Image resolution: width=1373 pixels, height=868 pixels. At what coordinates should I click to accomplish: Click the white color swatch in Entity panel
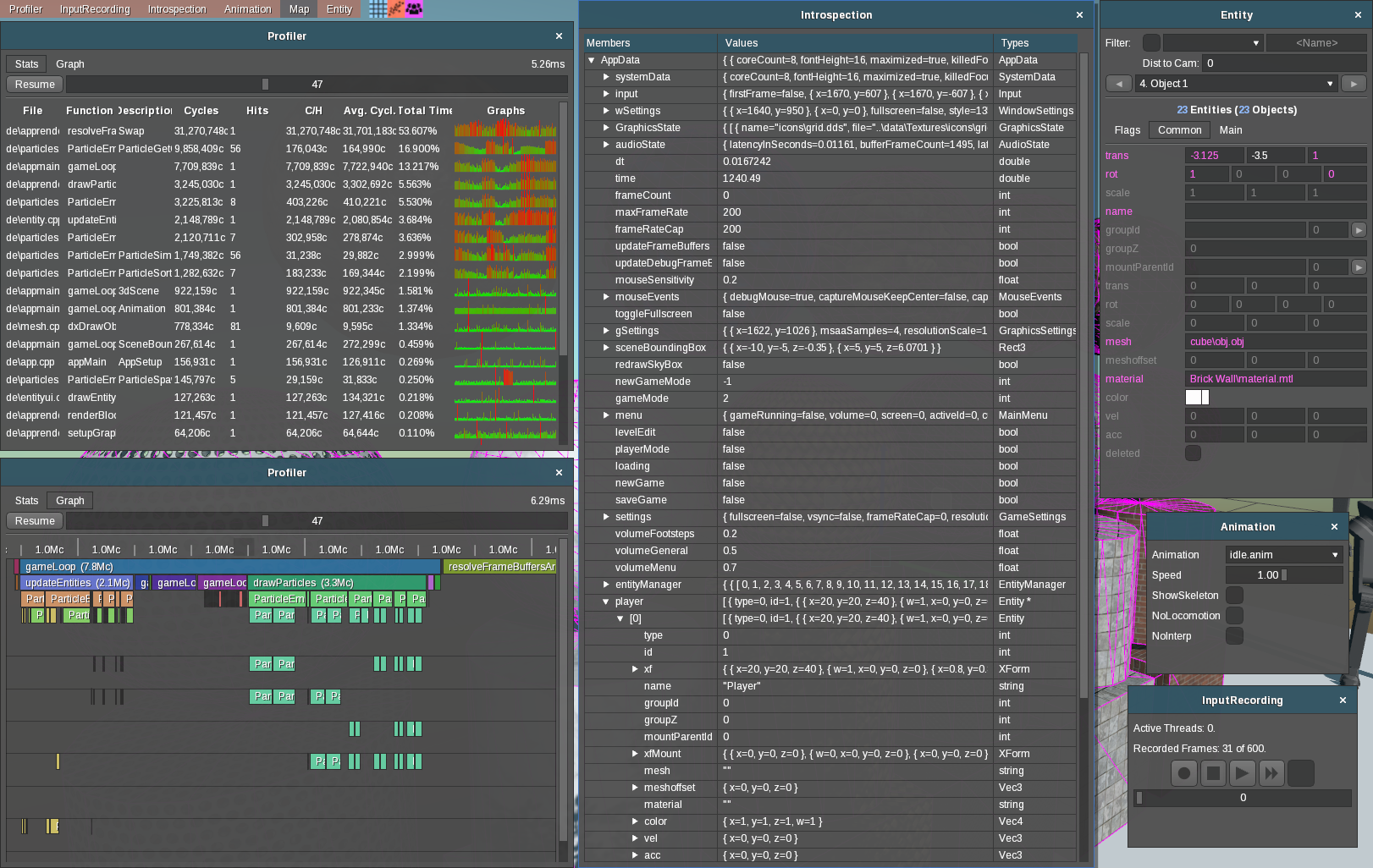click(1197, 398)
